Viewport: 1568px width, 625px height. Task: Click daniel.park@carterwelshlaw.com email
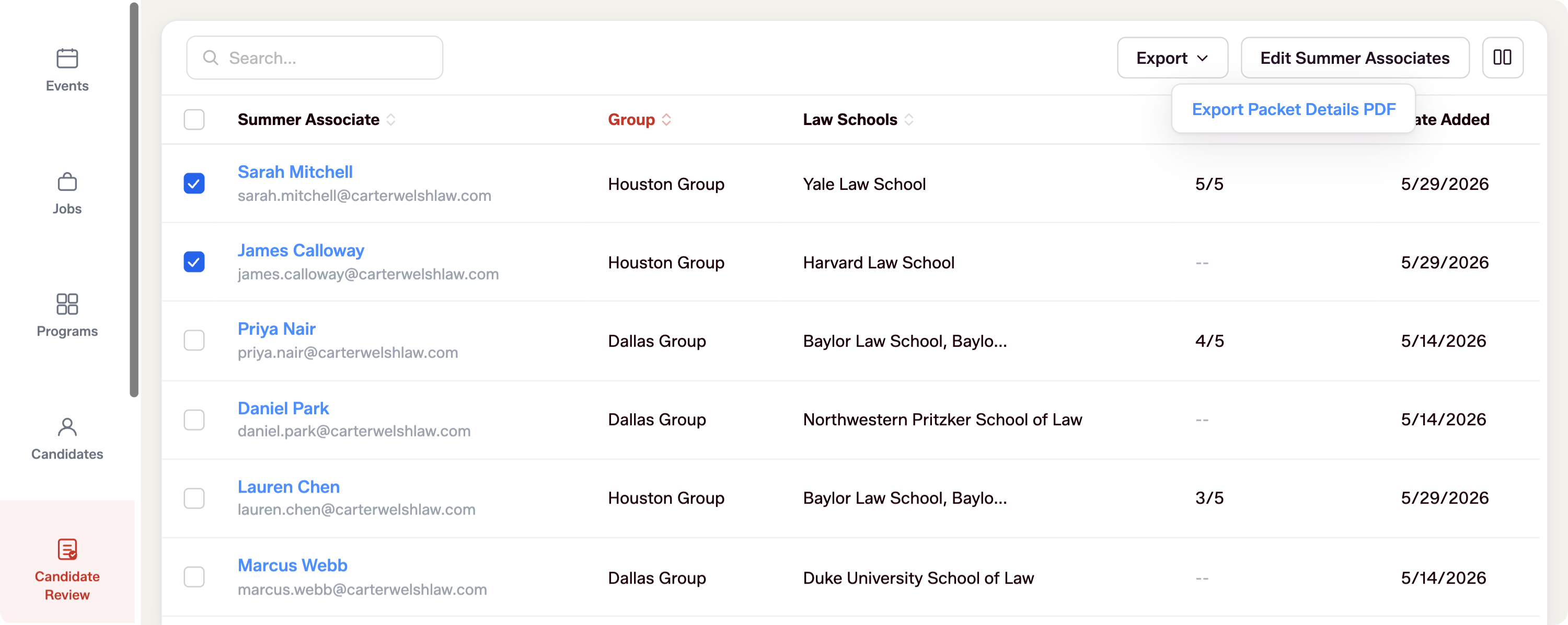pyautogui.click(x=354, y=431)
